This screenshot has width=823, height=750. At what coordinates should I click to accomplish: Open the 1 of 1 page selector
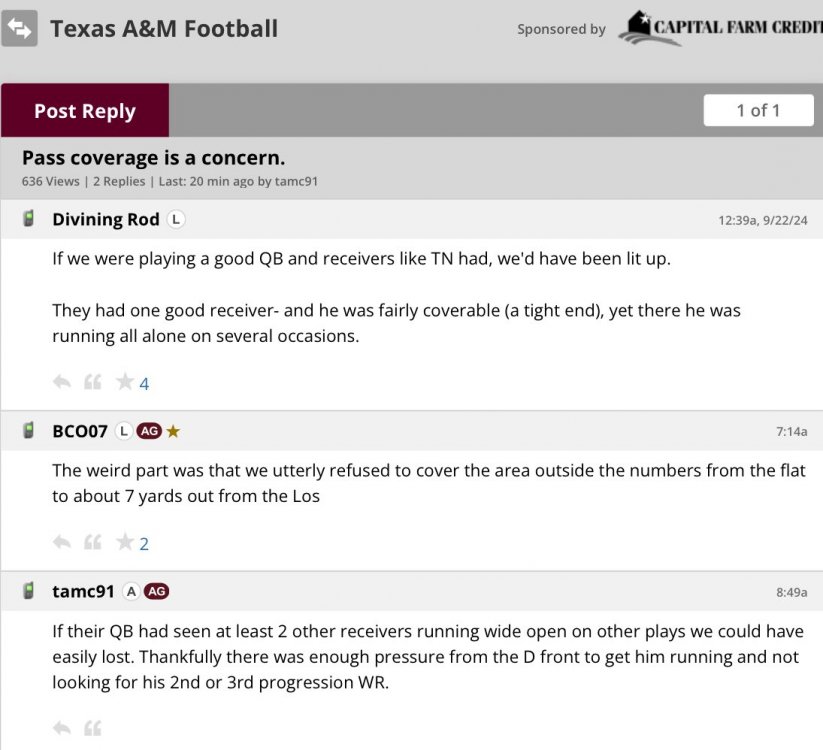click(x=758, y=110)
